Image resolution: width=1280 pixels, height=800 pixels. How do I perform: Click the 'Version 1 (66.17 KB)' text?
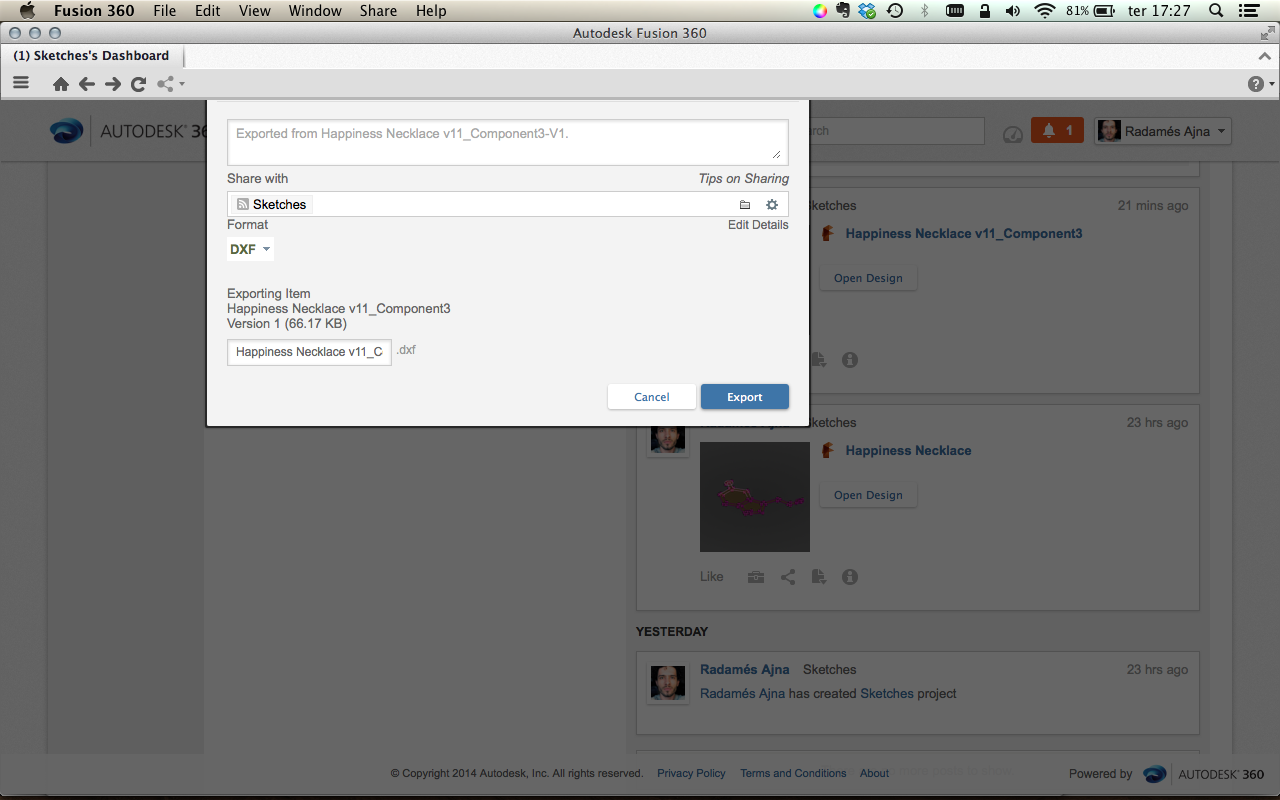click(287, 323)
